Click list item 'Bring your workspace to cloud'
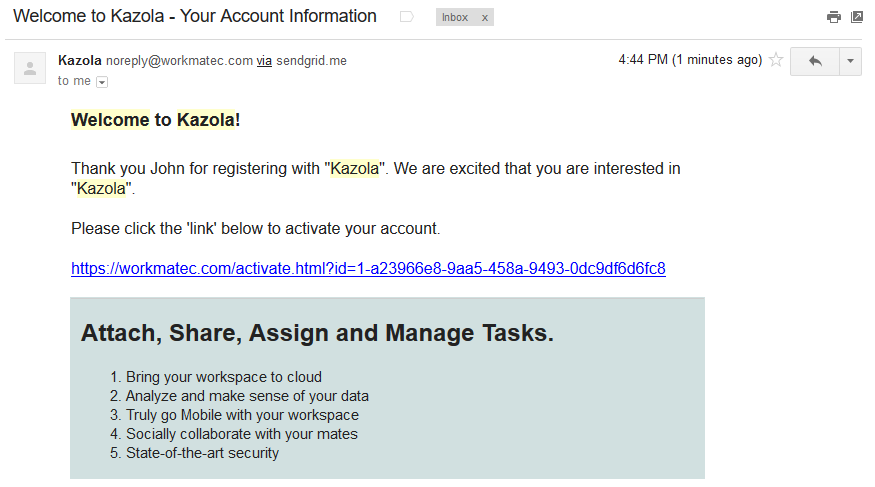The width and height of the screenshot is (875, 487). [224, 377]
